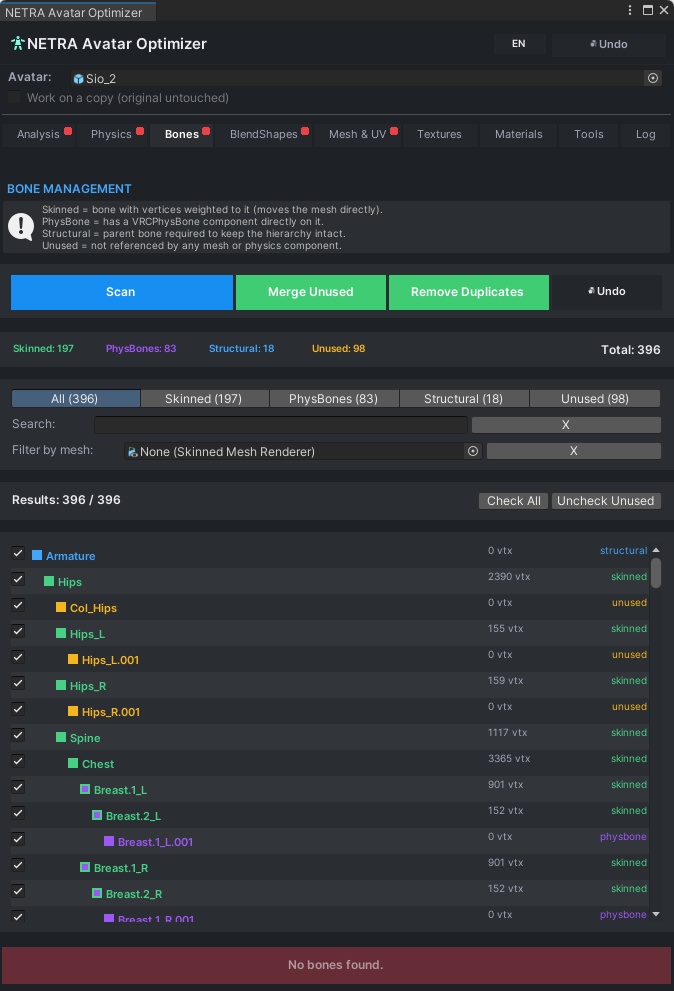Switch to the Skinned (197) filter tab

coord(204,398)
